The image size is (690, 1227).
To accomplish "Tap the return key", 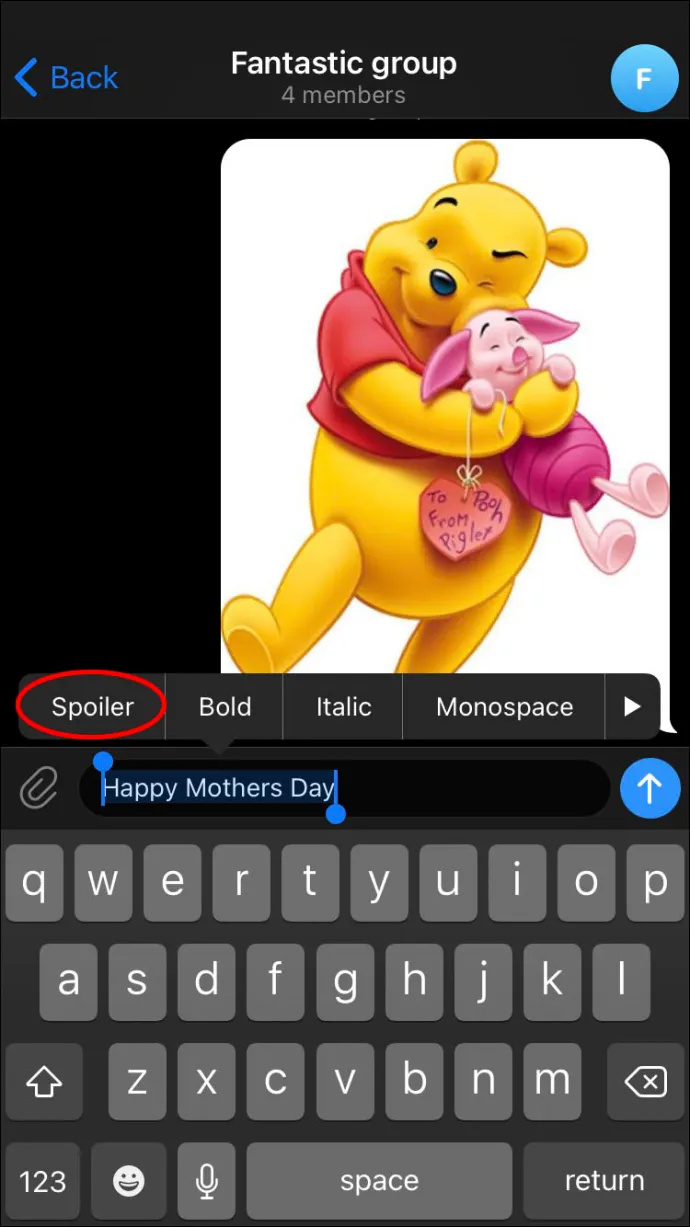I will pyautogui.click(x=604, y=1182).
